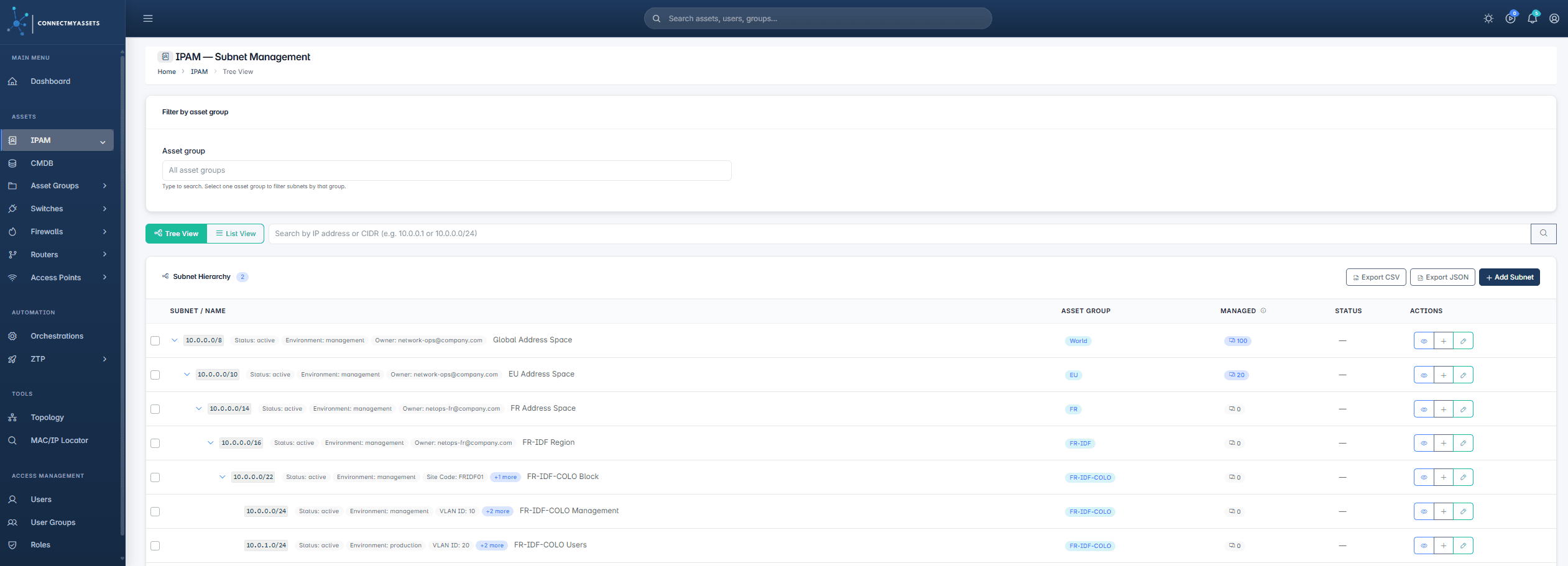Toggle the hamburger sidebar menu
Image resolution: width=1568 pixels, height=566 pixels.
pyautogui.click(x=148, y=19)
